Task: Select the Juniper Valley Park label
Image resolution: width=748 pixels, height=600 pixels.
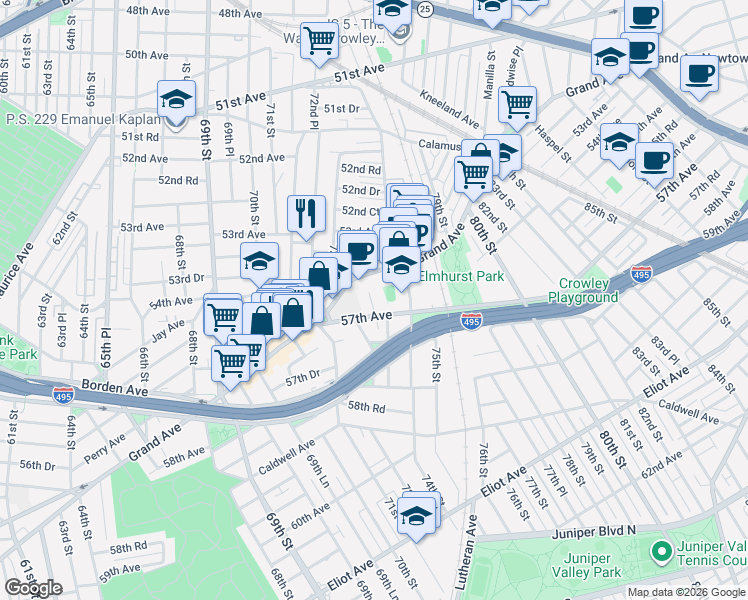Action: click(586, 565)
